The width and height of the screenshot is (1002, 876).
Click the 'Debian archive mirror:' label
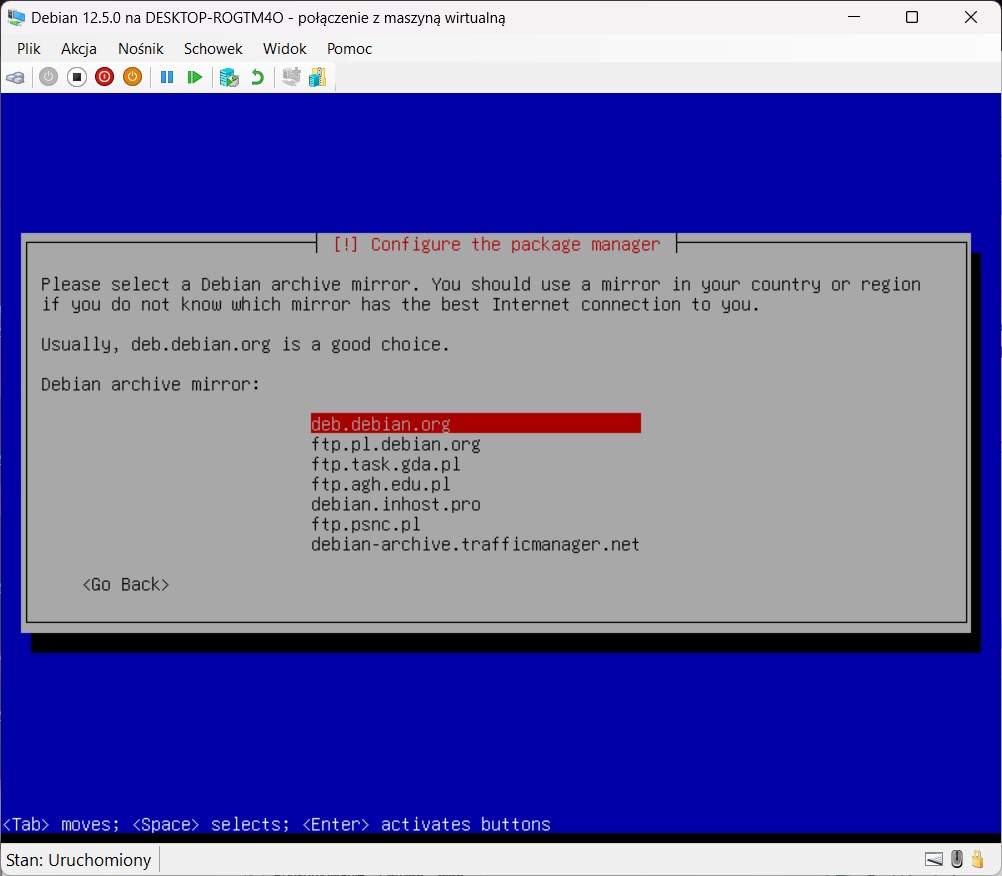click(151, 384)
